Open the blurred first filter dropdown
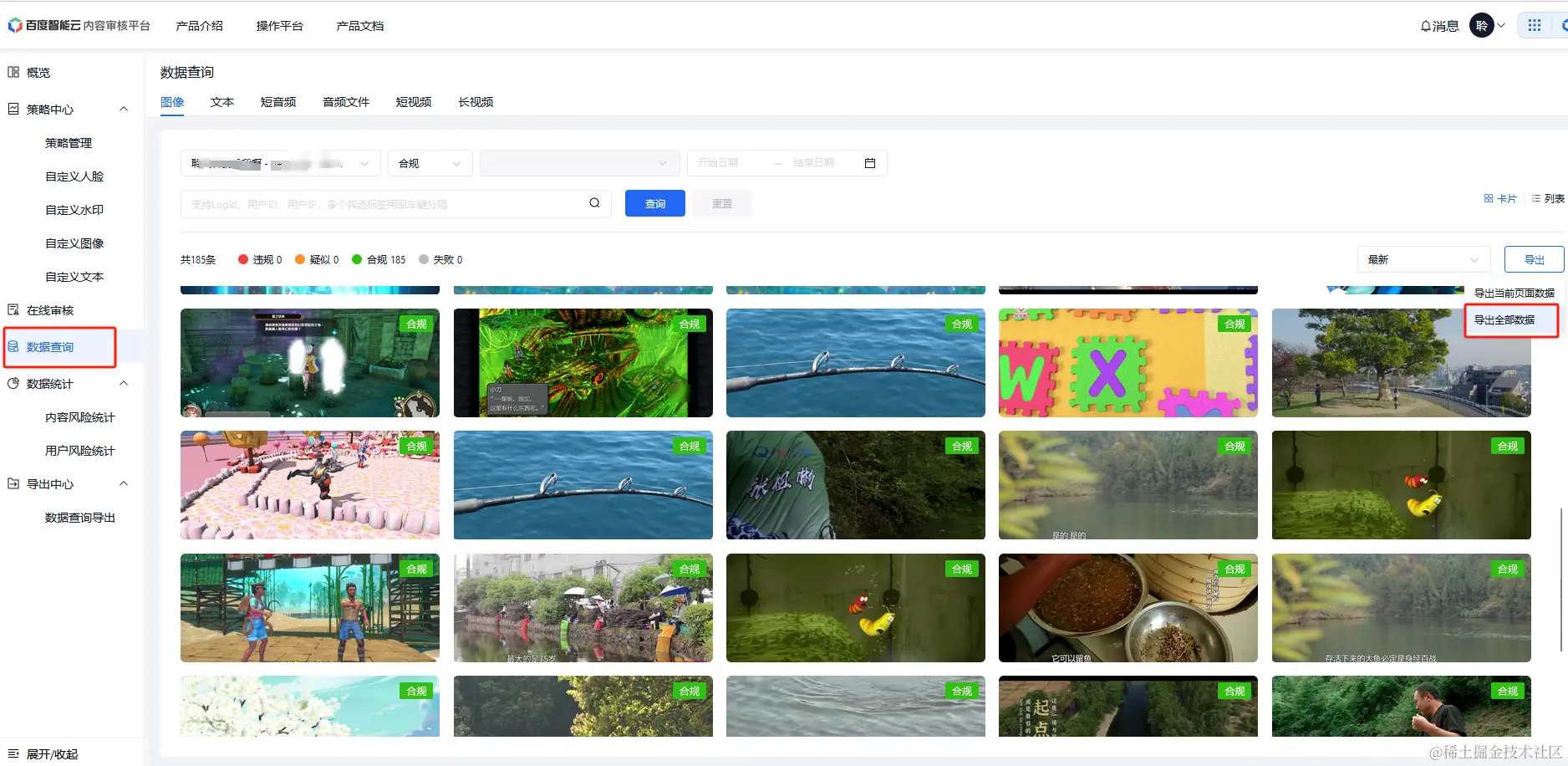 (x=281, y=163)
